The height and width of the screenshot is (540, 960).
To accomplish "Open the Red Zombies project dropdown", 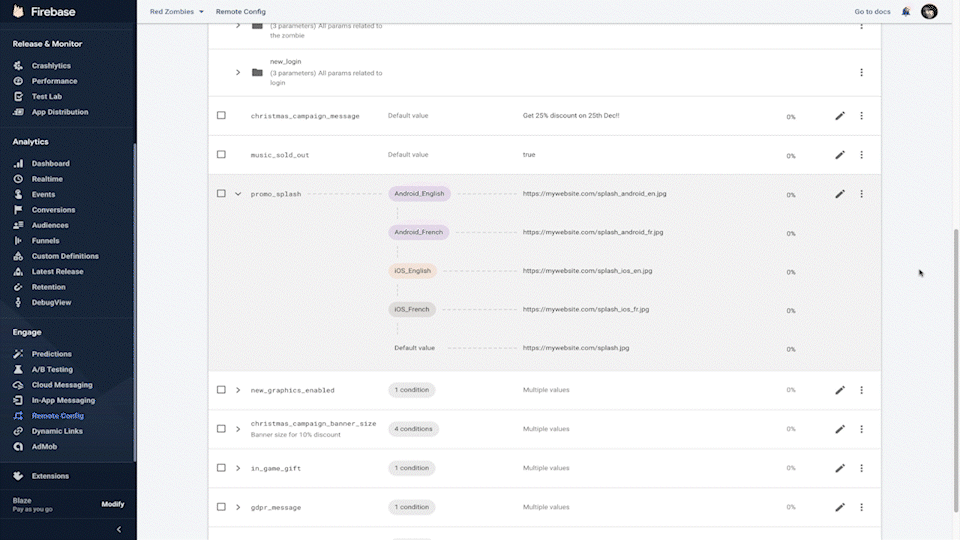I will [x=176, y=12].
